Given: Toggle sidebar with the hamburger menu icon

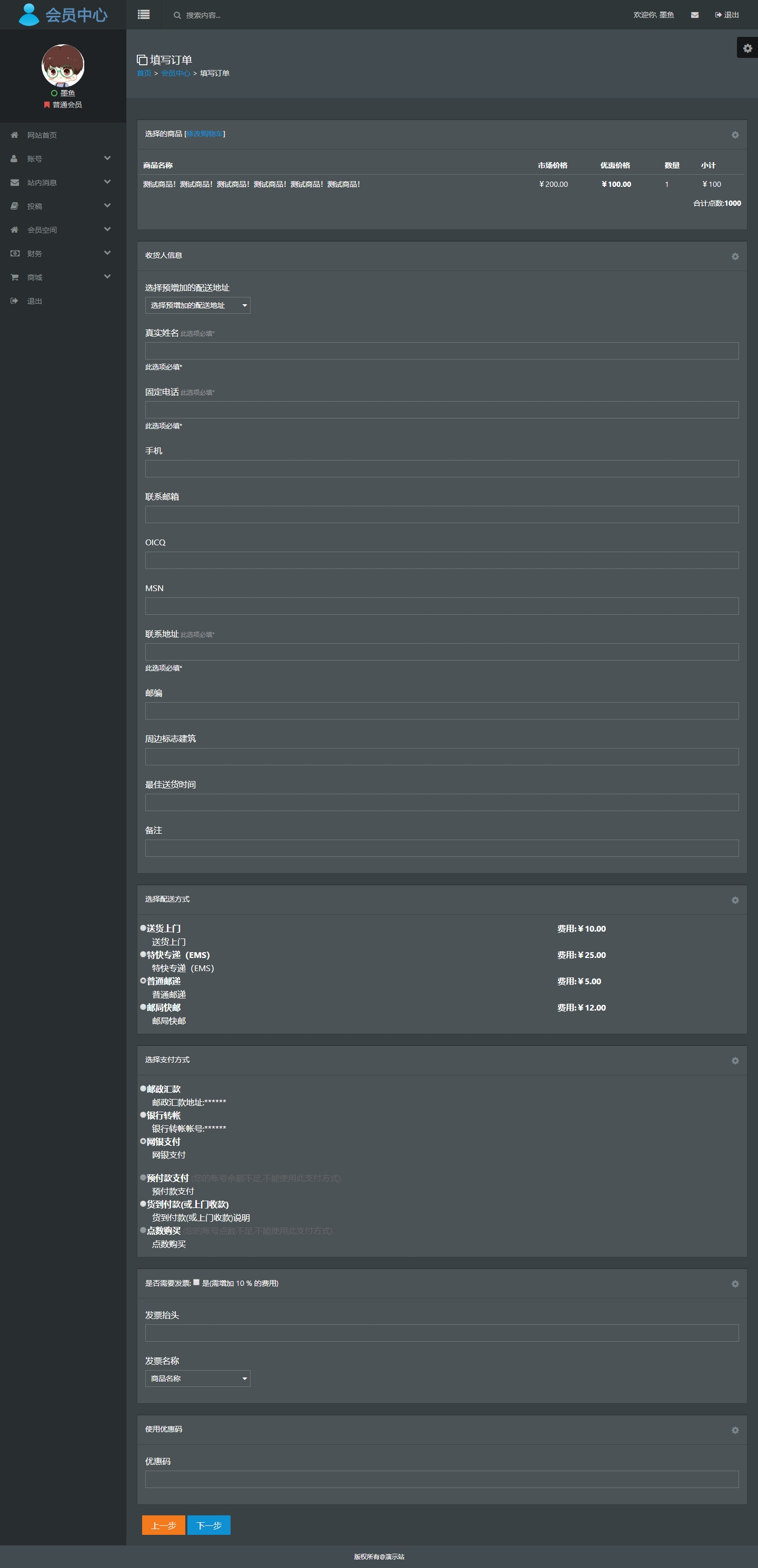Looking at the screenshot, I should (x=144, y=15).
